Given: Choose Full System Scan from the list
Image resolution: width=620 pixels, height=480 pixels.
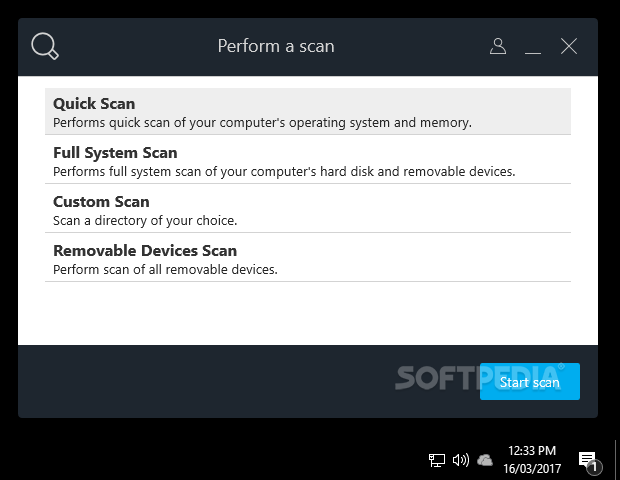Looking at the screenshot, I should (308, 160).
